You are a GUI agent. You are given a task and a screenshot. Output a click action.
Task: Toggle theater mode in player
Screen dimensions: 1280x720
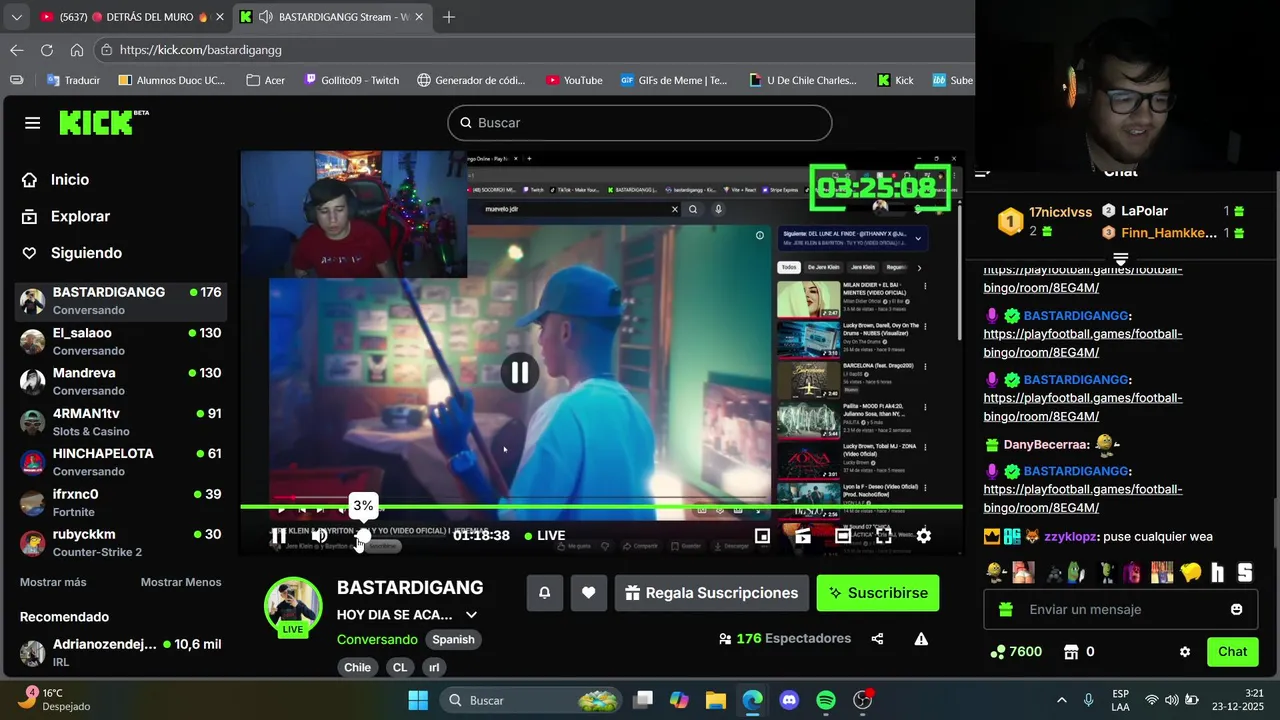(843, 536)
